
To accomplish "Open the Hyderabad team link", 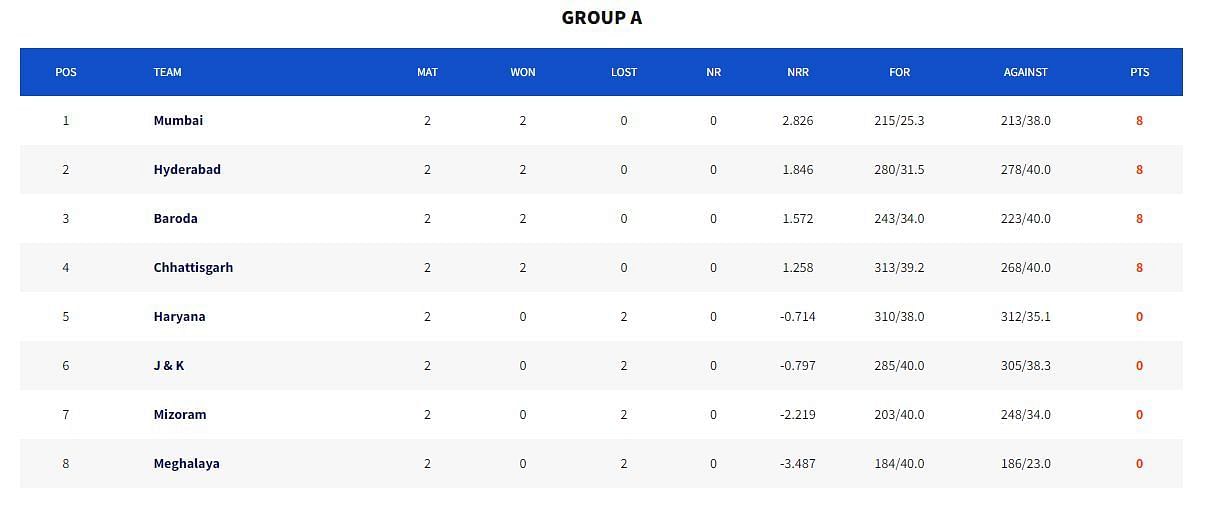I will pyautogui.click(x=187, y=169).
